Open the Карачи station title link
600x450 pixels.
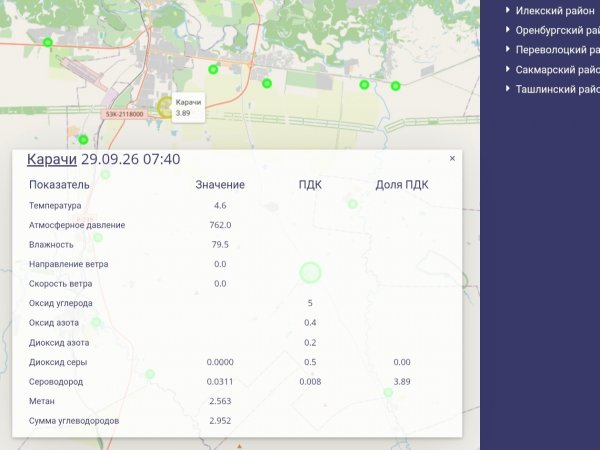click(52, 159)
